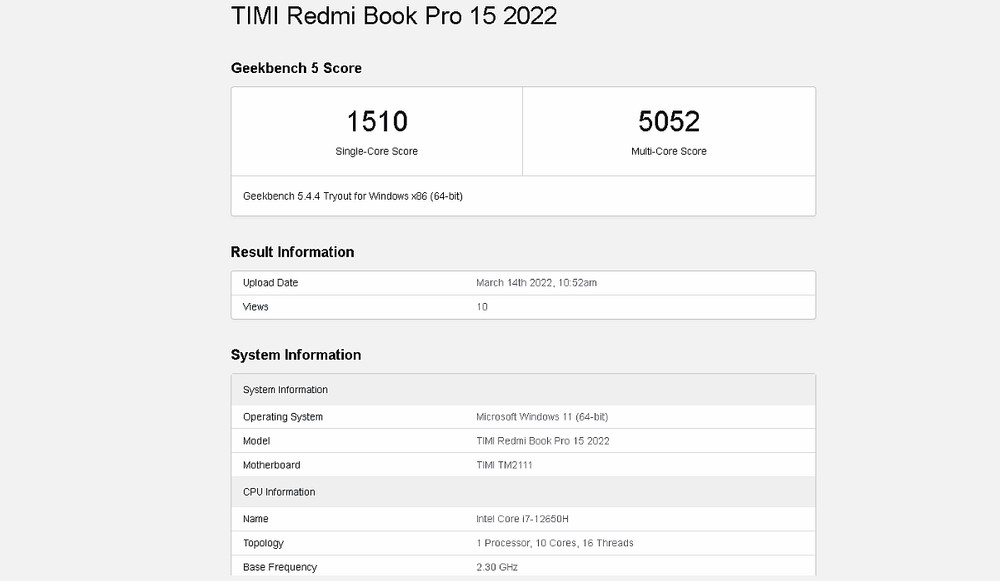Select the Geekbench 5 Score heading

click(x=296, y=68)
